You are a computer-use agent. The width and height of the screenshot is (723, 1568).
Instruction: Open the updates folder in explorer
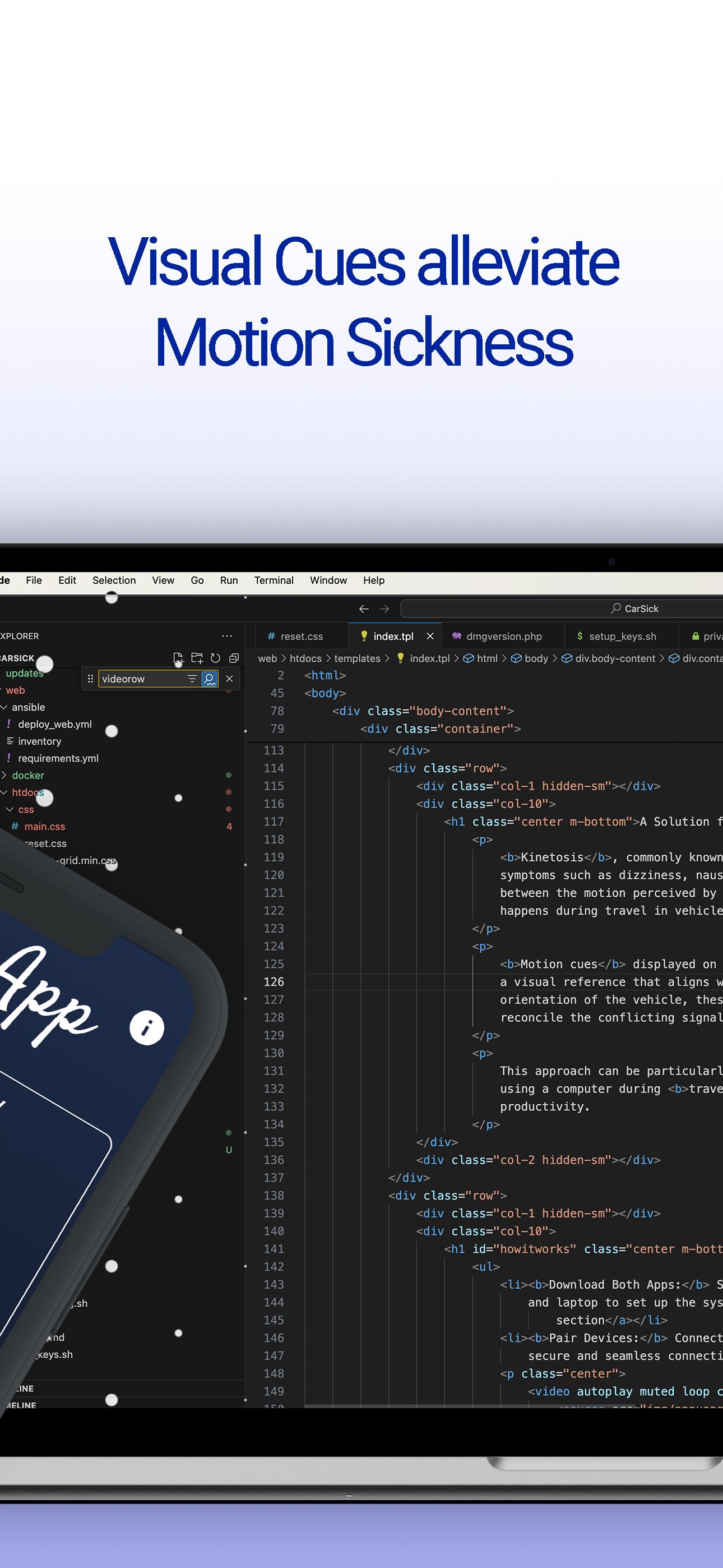pyautogui.click(x=24, y=673)
